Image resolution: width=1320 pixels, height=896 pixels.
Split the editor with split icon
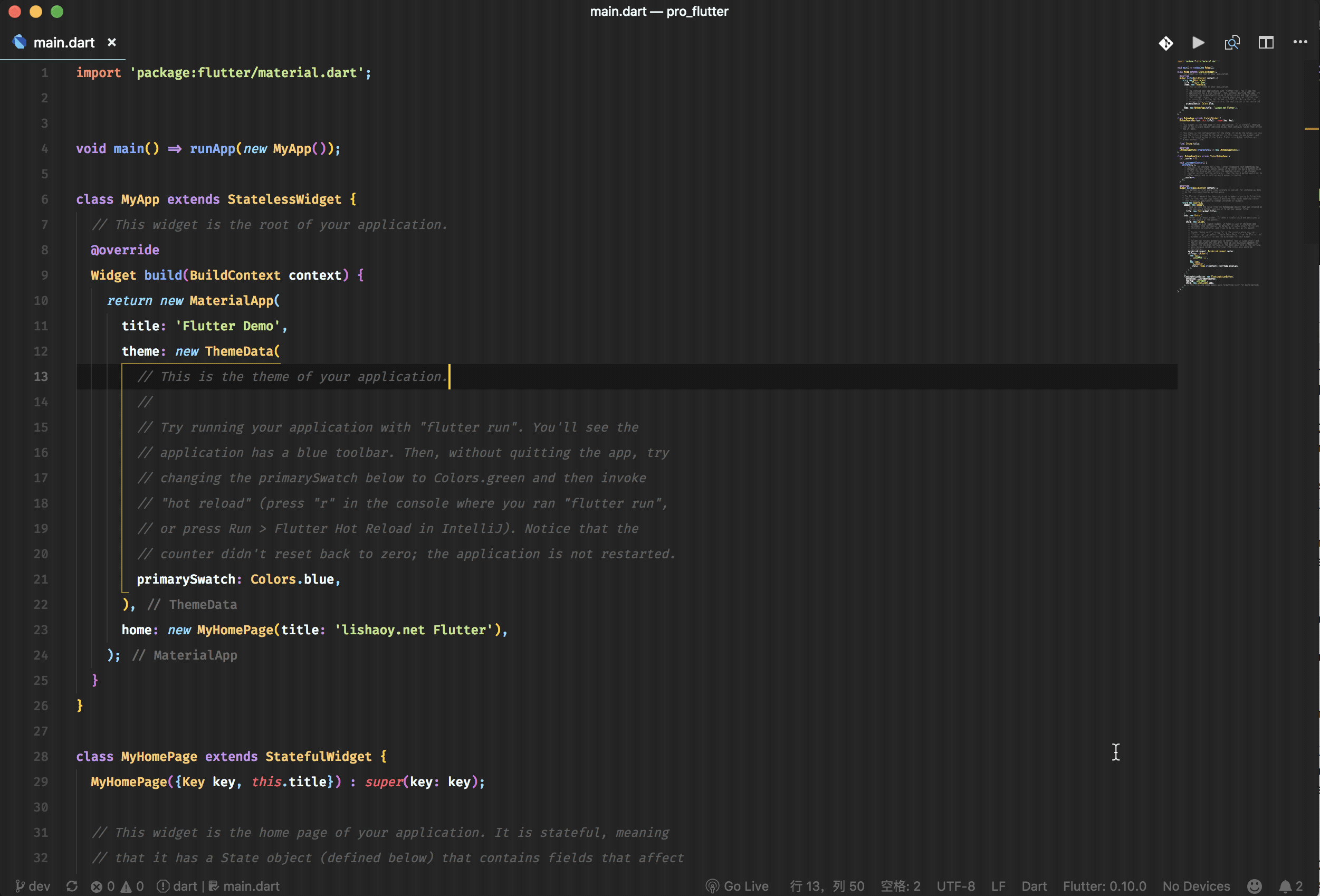click(1266, 43)
